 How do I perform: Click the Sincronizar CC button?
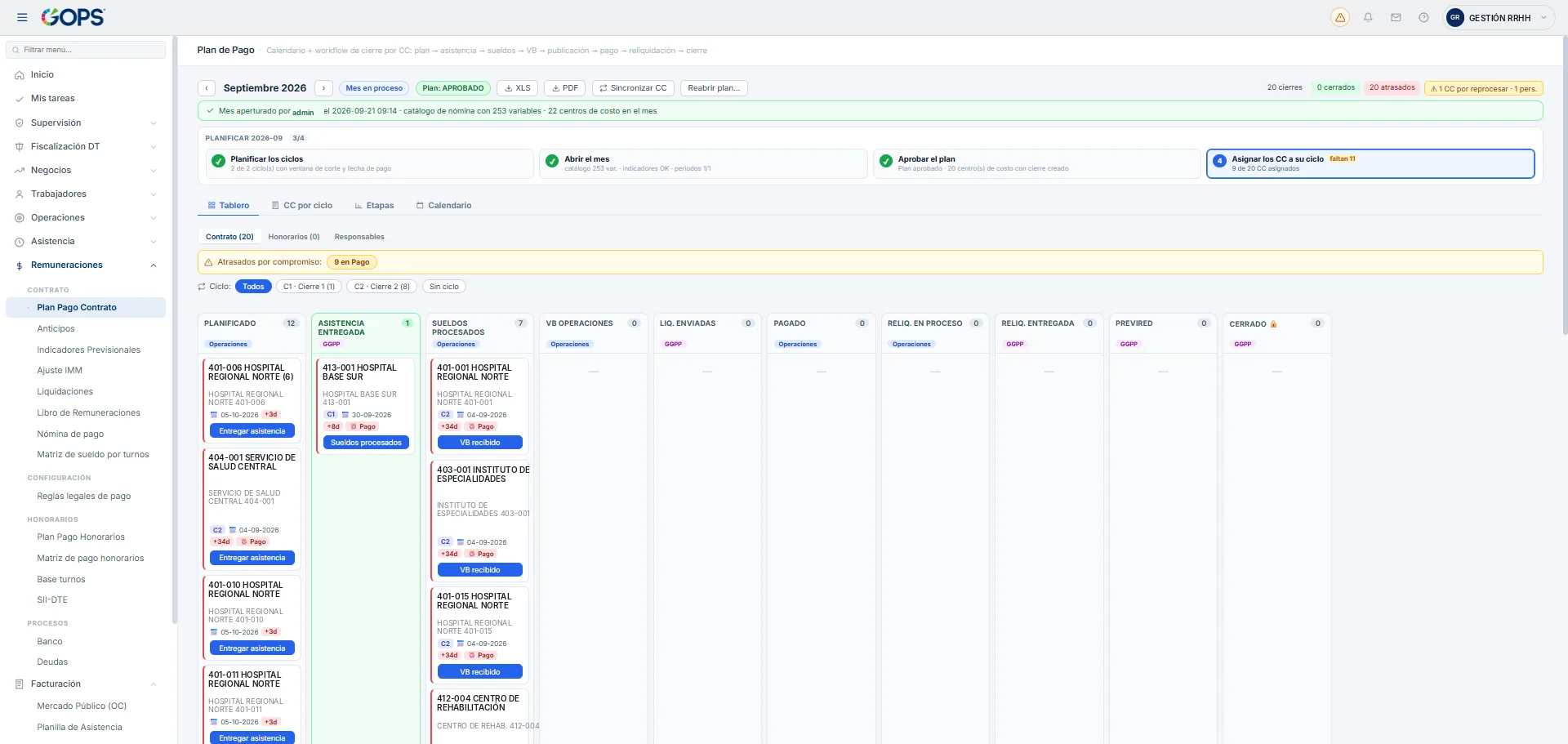(x=633, y=88)
